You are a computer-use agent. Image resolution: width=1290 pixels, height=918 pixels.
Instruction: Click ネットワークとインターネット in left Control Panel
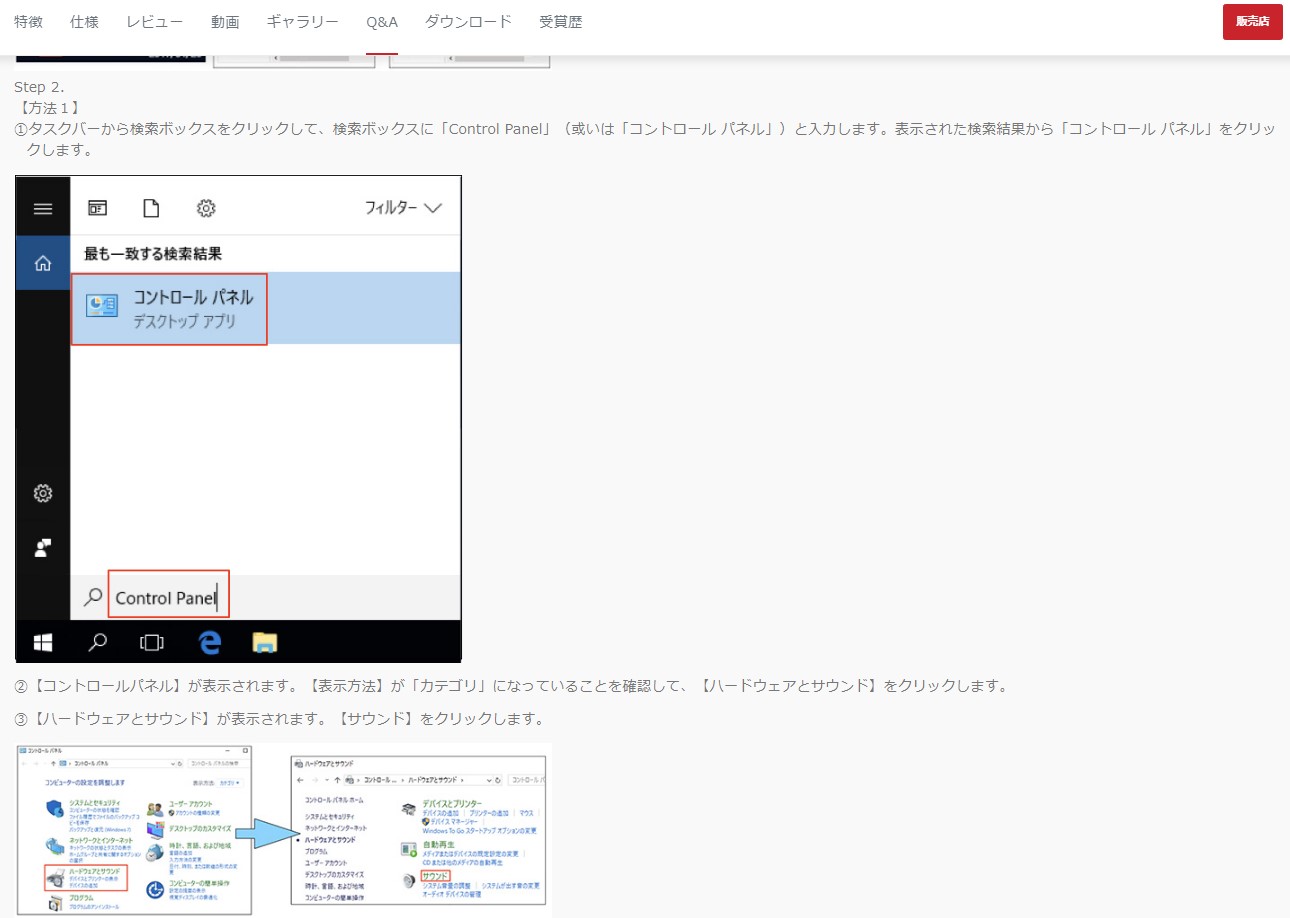click(x=103, y=840)
